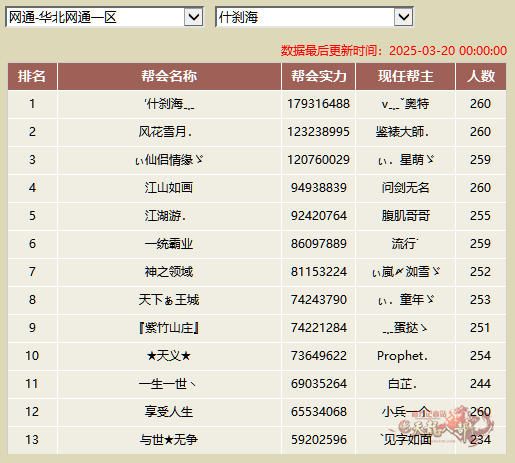Click the 排名 column header

pos(32,76)
